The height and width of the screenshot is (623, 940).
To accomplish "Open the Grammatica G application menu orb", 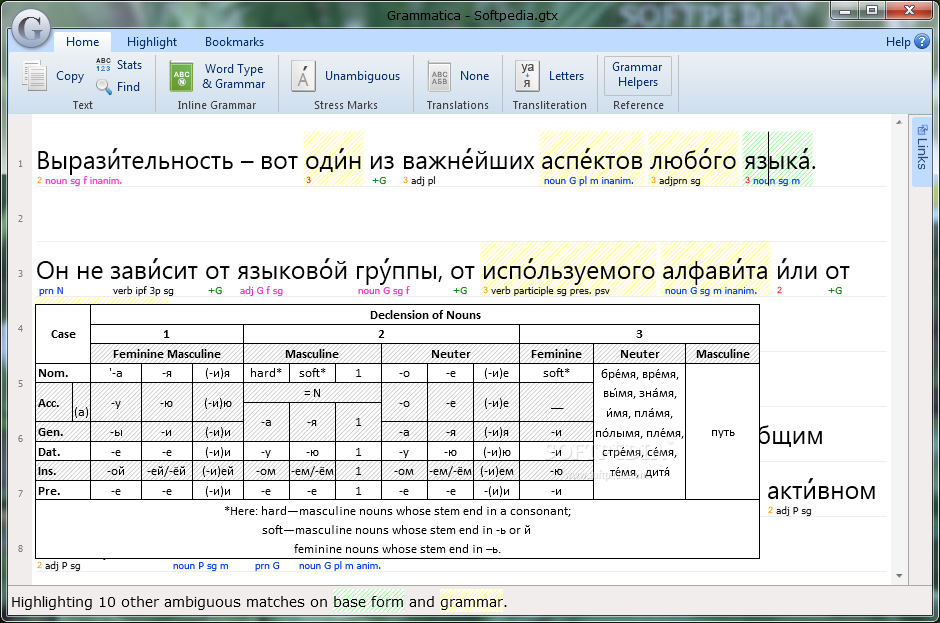I will pos(31,29).
